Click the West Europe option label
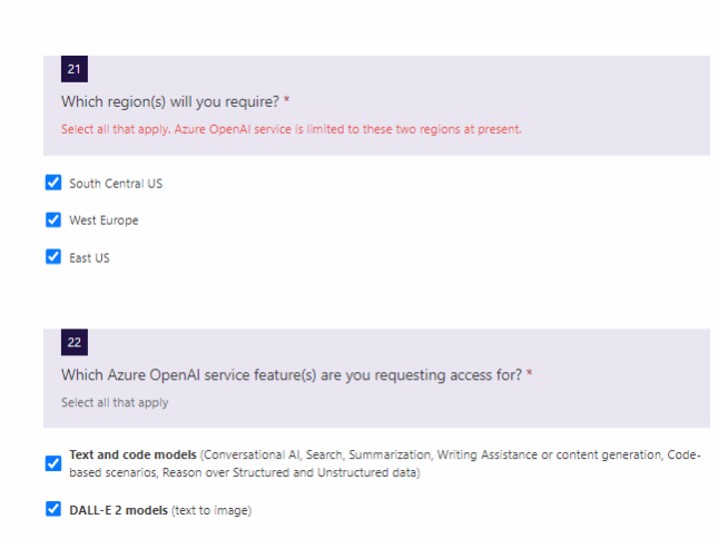 [103, 221]
